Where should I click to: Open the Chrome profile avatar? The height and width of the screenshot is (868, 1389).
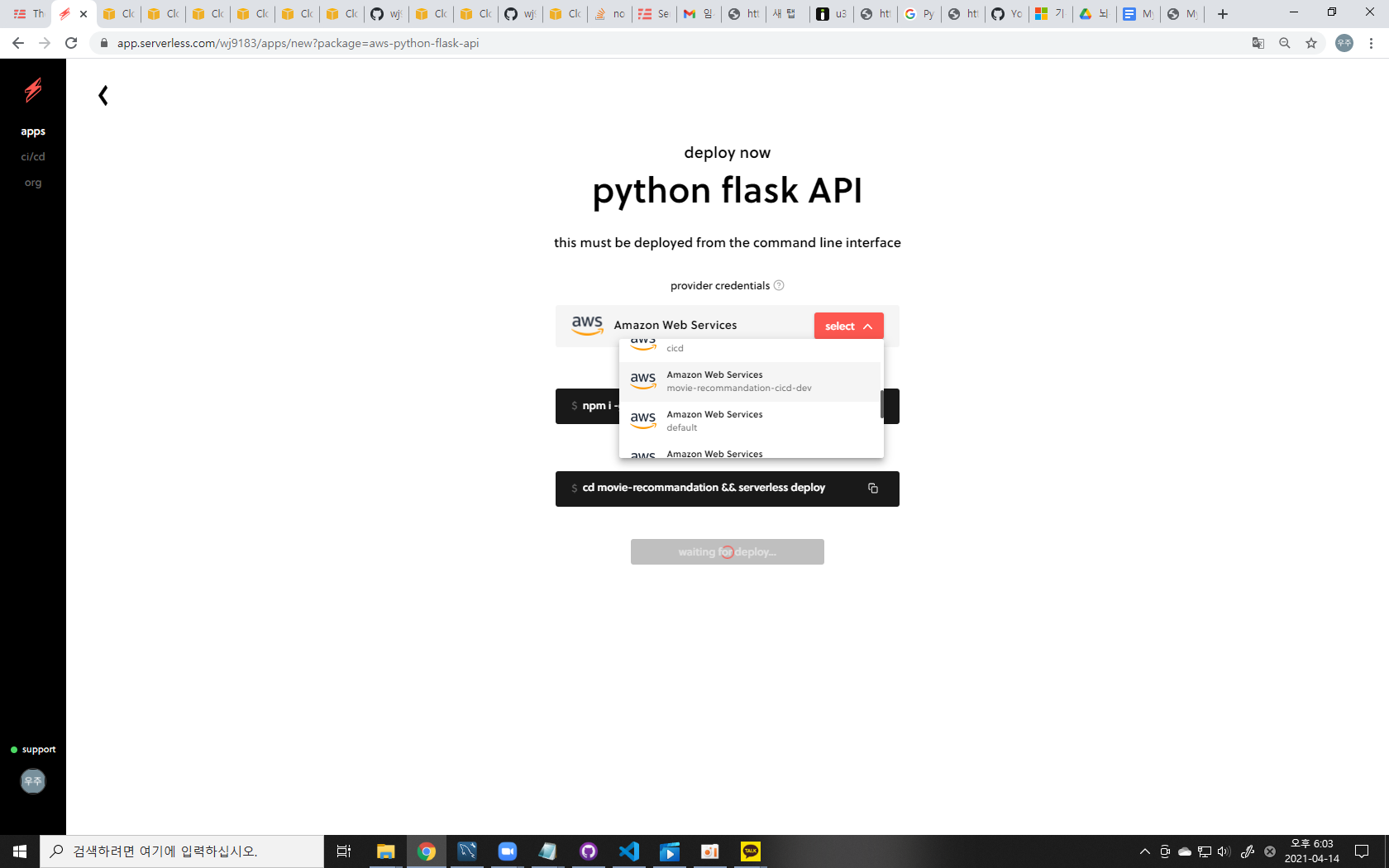pyautogui.click(x=1344, y=43)
